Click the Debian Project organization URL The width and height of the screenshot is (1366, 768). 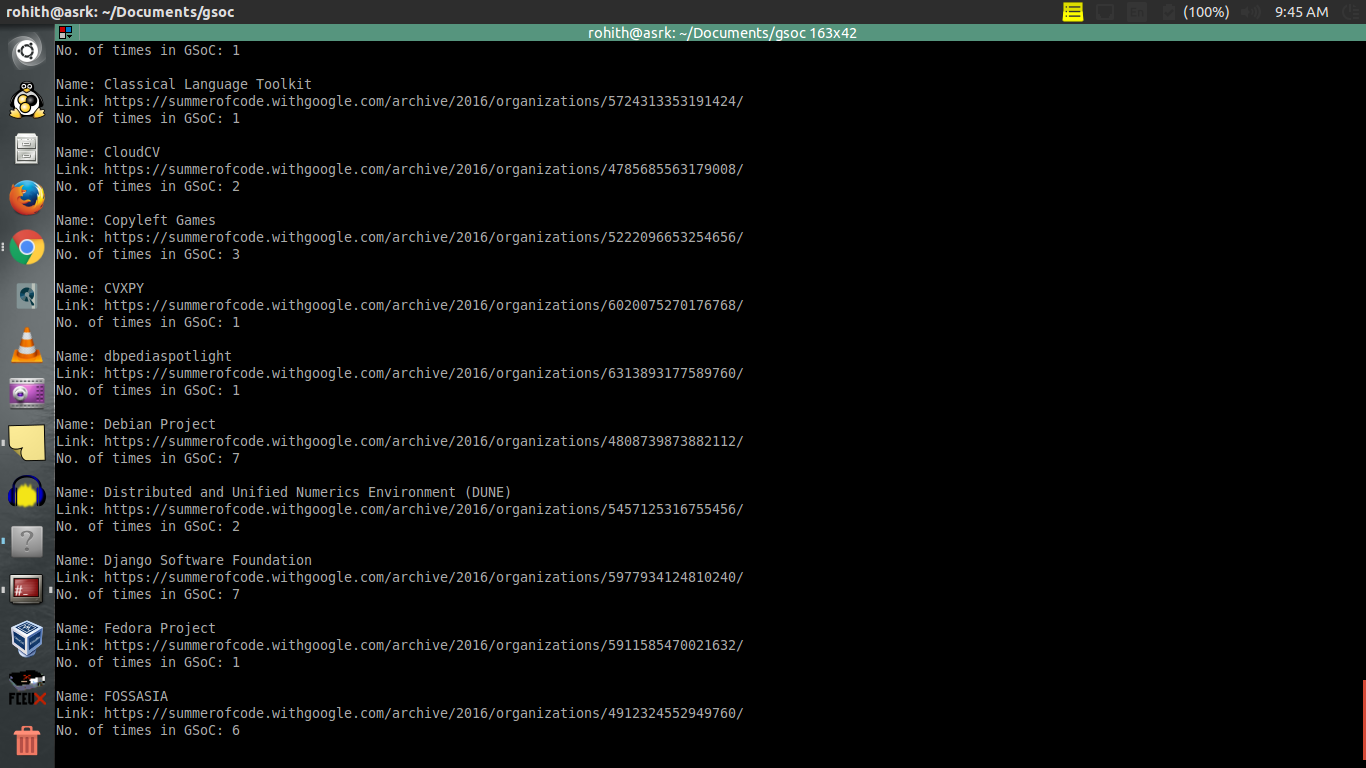tap(424, 441)
